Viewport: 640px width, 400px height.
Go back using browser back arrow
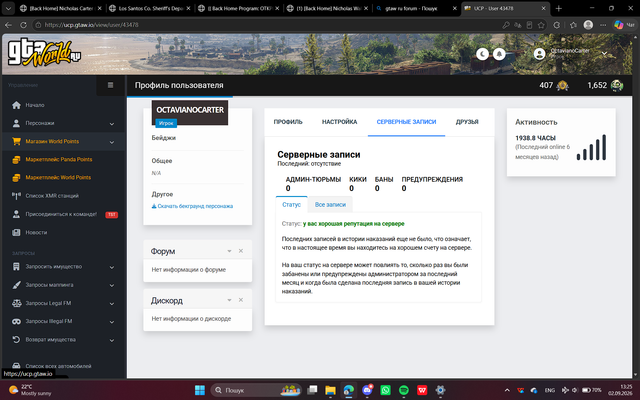(8, 25)
